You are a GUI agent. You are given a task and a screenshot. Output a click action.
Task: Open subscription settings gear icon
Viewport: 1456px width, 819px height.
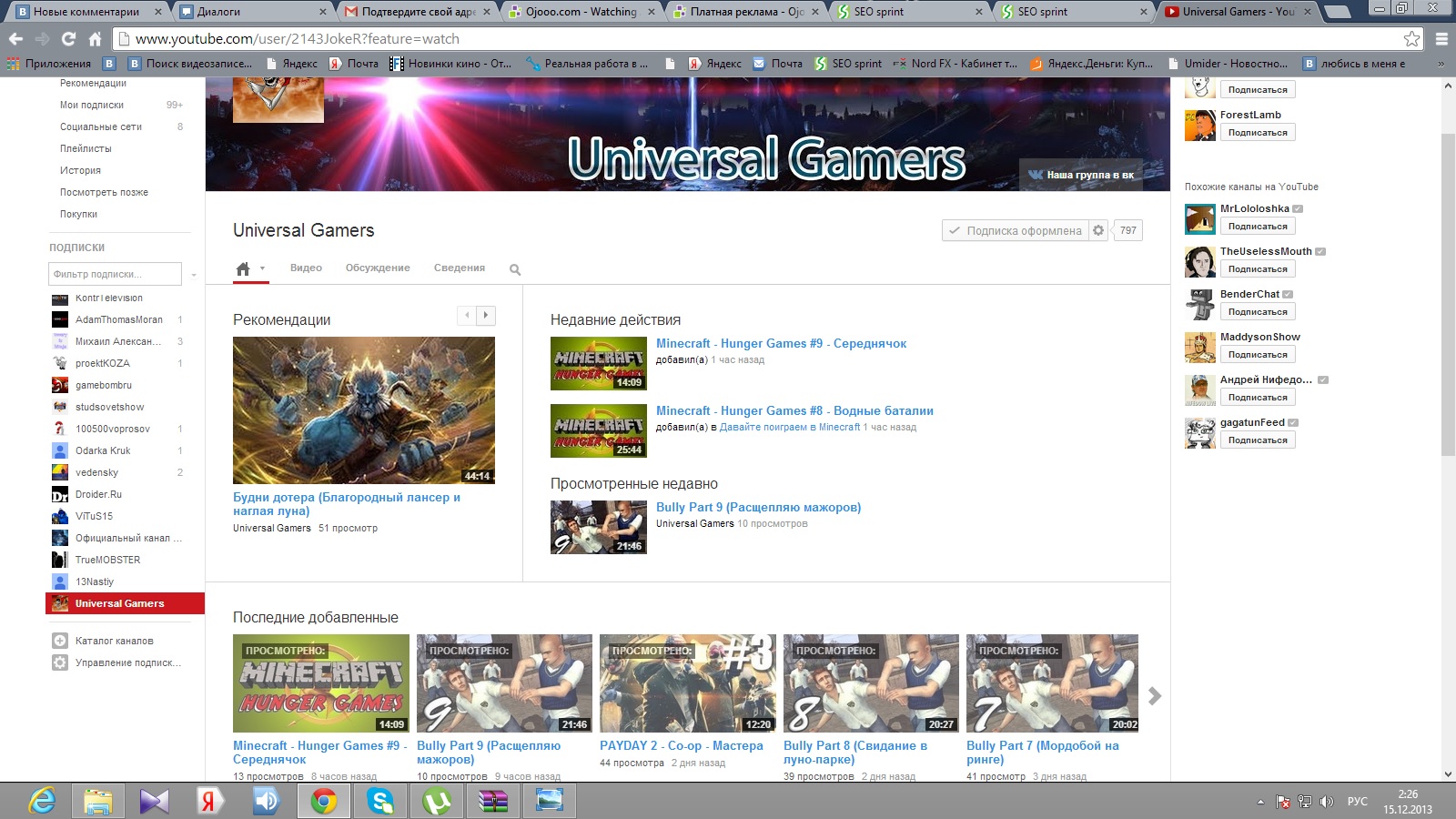[x=1098, y=230]
